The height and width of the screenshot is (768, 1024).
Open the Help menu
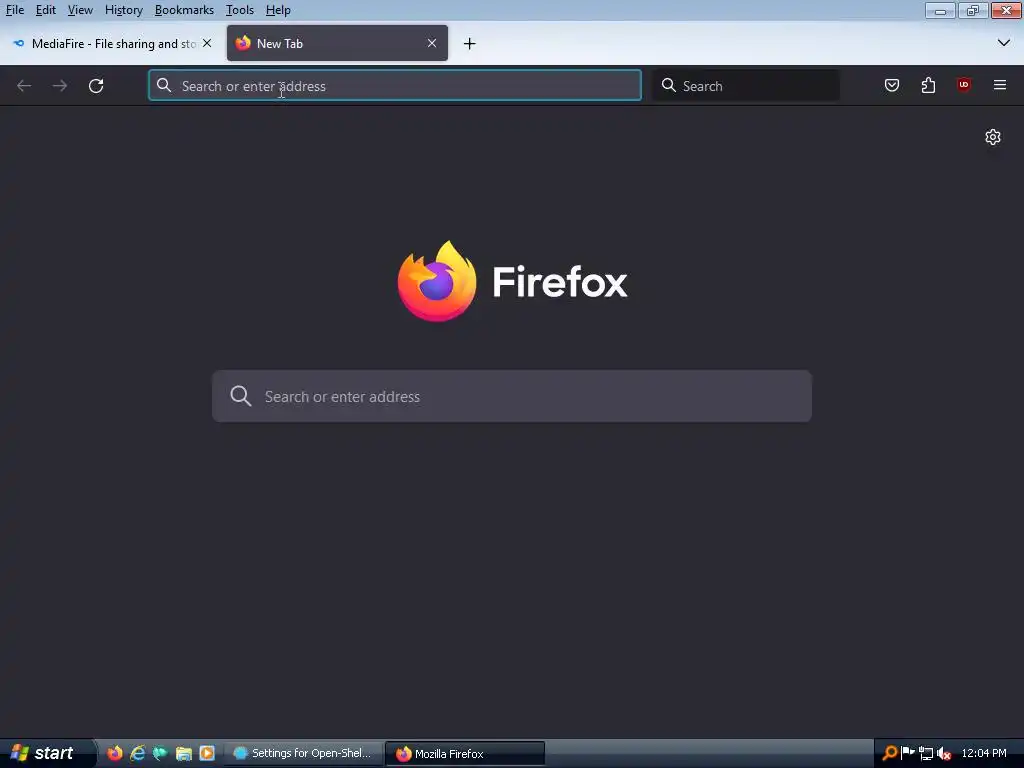278,10
